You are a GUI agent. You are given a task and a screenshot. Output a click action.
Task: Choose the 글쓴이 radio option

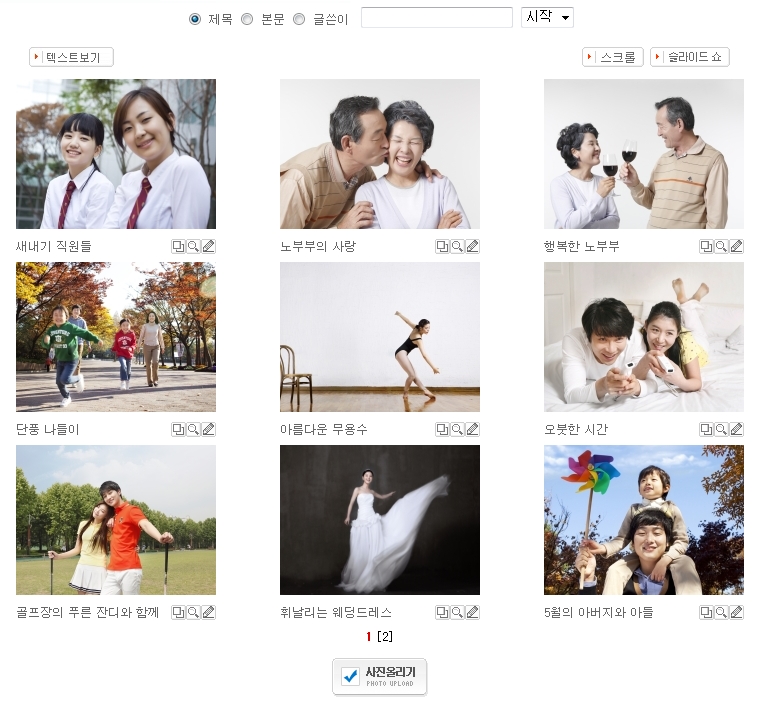(x=299, y=19)
